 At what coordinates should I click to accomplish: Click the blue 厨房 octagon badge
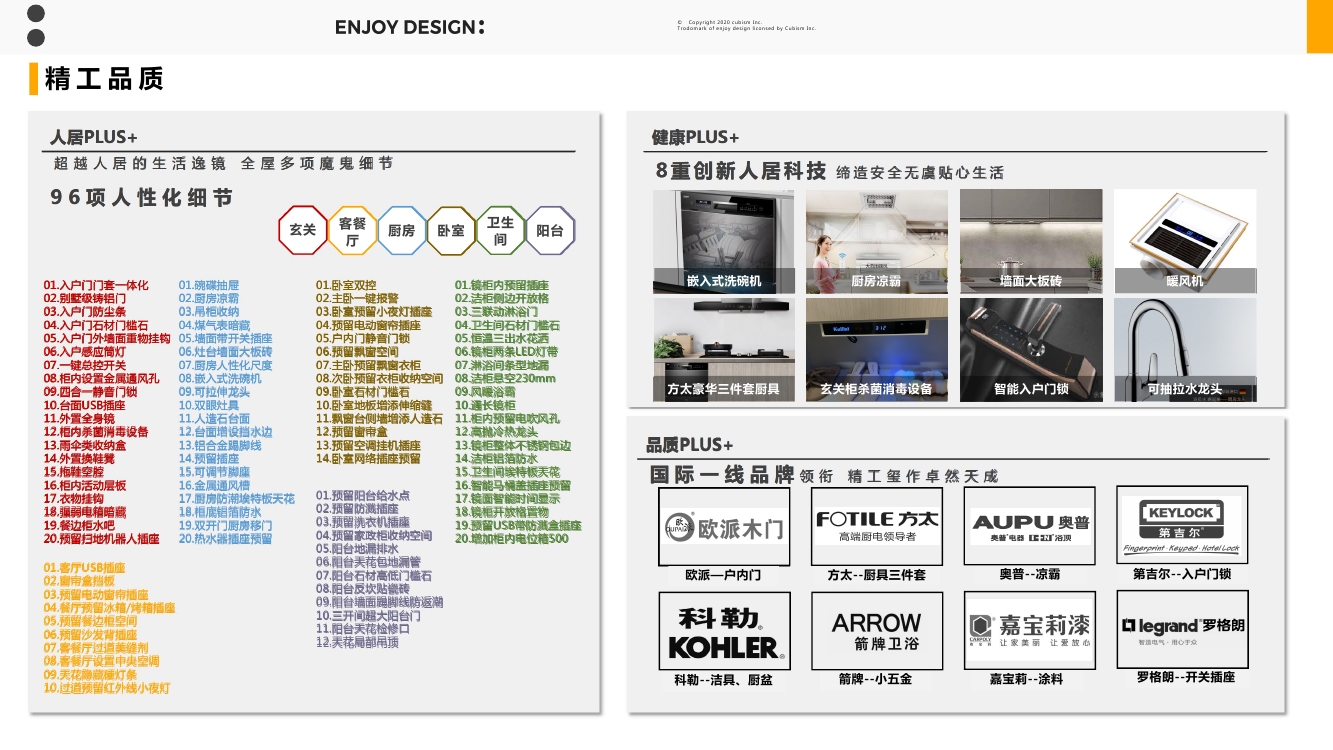point(401,231)
